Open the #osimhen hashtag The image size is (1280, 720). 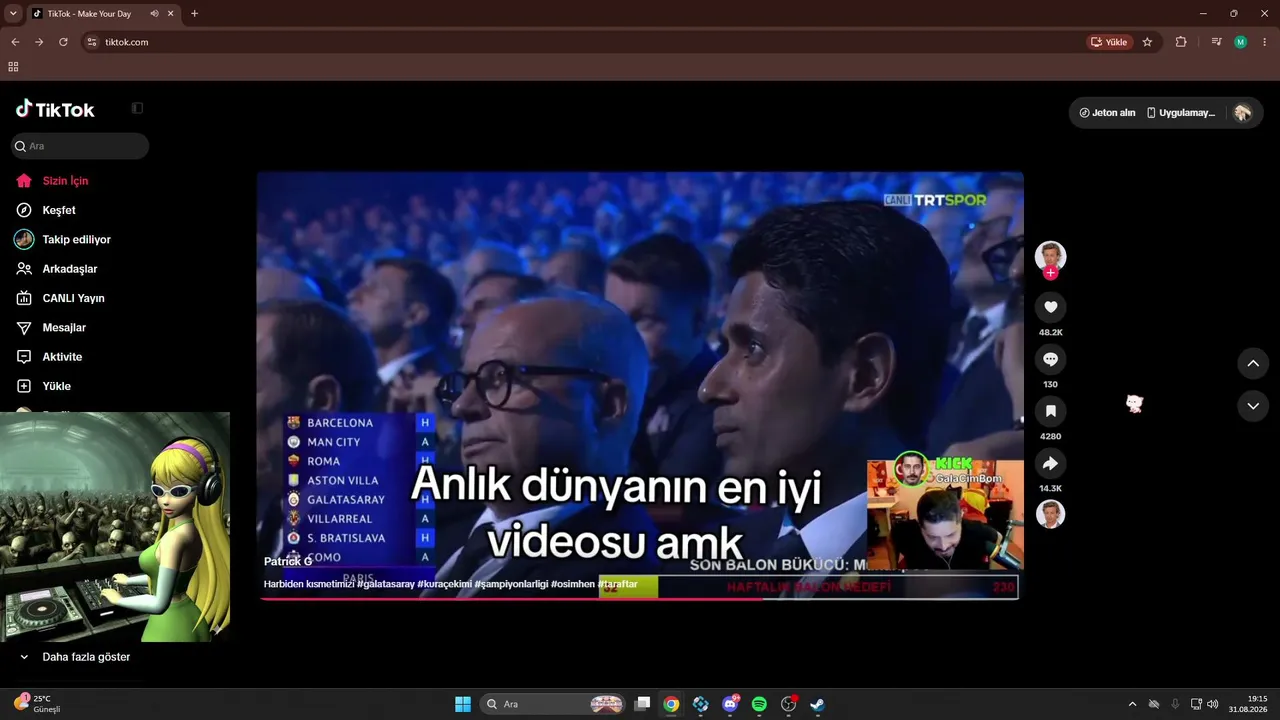coord(573,584)
